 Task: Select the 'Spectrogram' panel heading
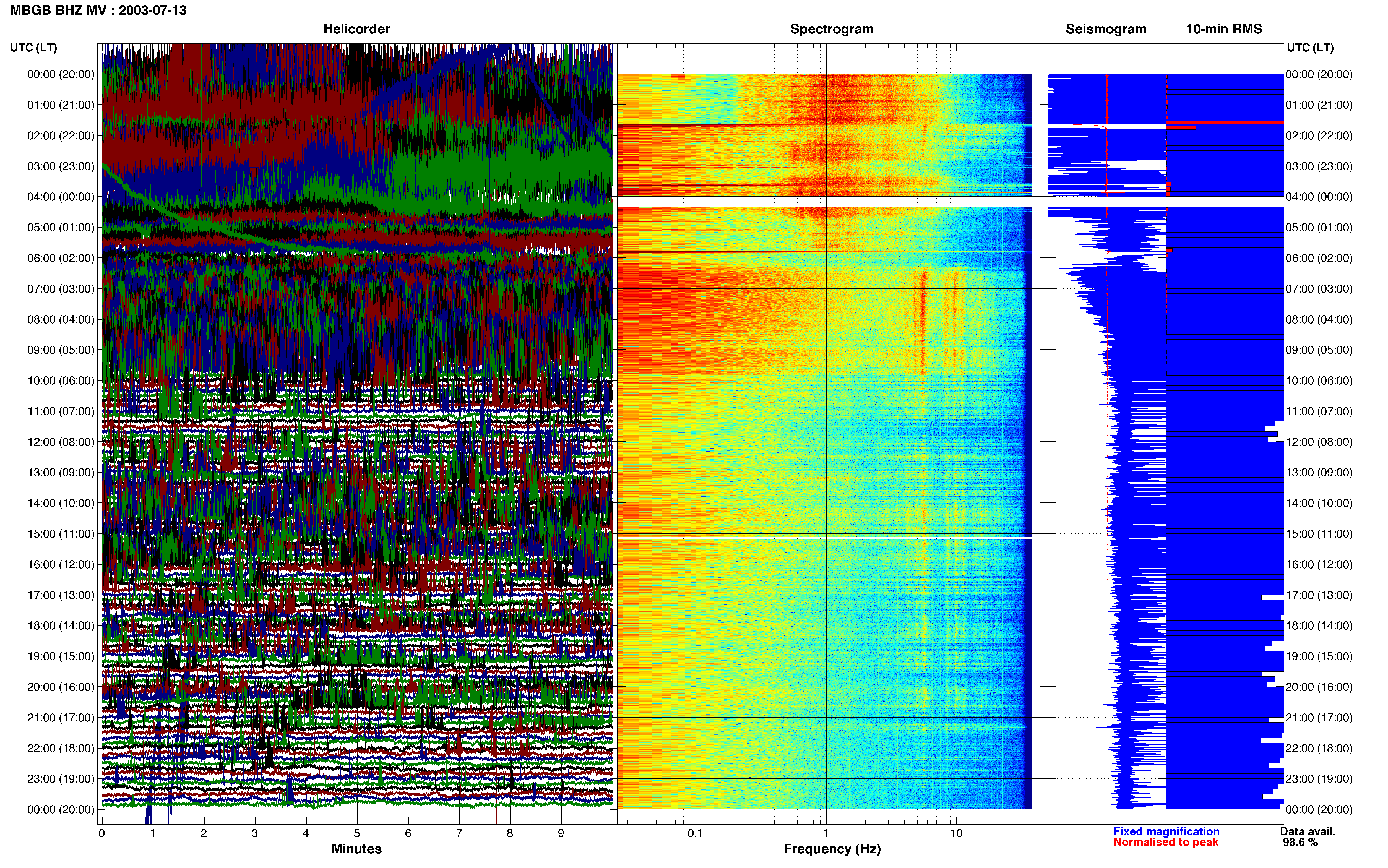(832, 29)
